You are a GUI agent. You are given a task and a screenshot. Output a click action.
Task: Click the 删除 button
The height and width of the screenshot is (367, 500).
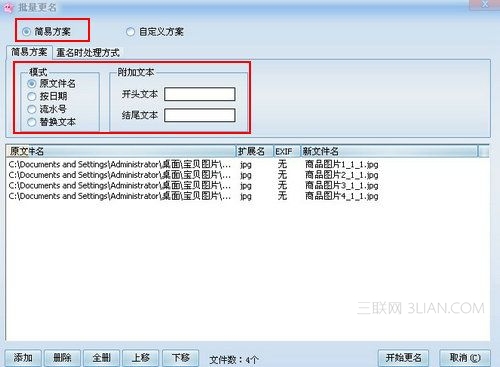pyautogui.click(x=62, y=358)
